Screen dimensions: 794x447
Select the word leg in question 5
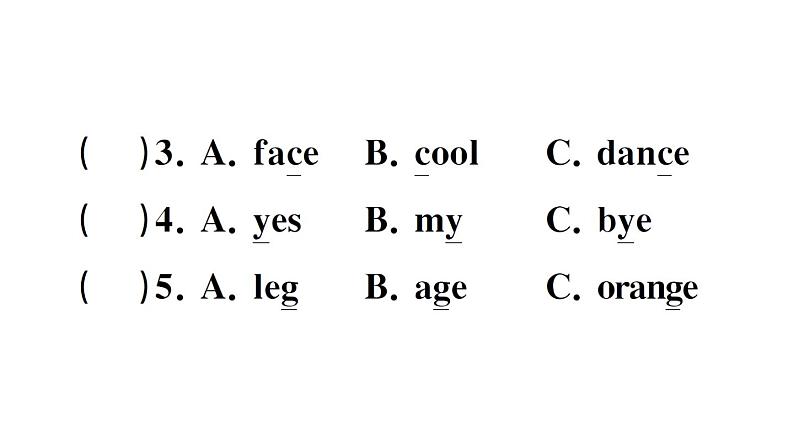pyautogui.click(x=275, y=289)
